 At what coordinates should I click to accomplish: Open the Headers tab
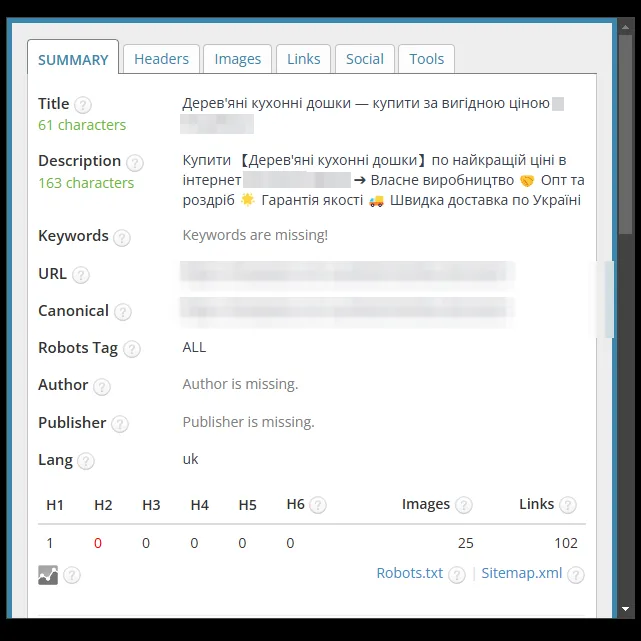click(161, 59)
